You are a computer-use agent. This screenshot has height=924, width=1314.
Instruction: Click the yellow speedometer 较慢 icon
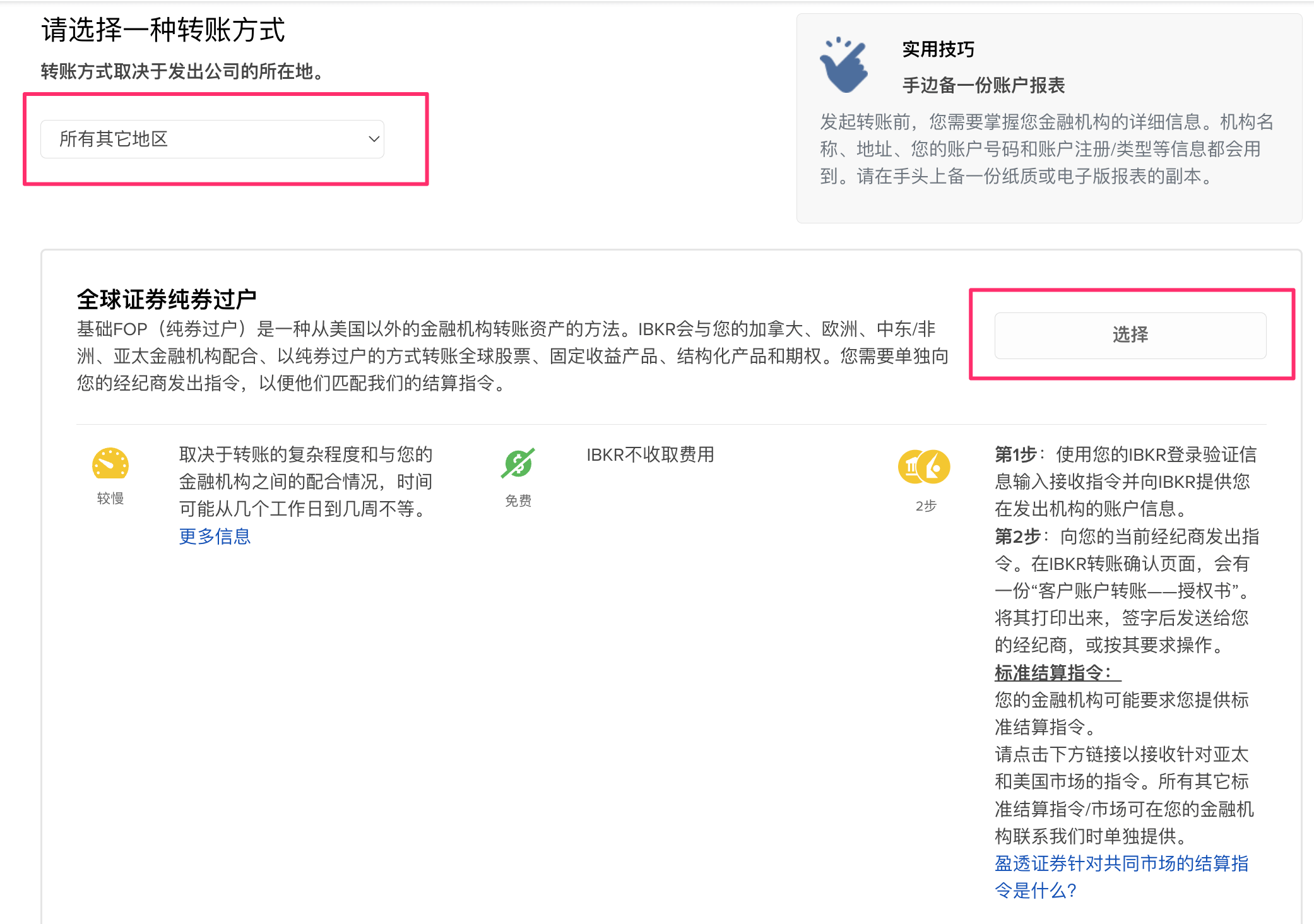point(110,464)
